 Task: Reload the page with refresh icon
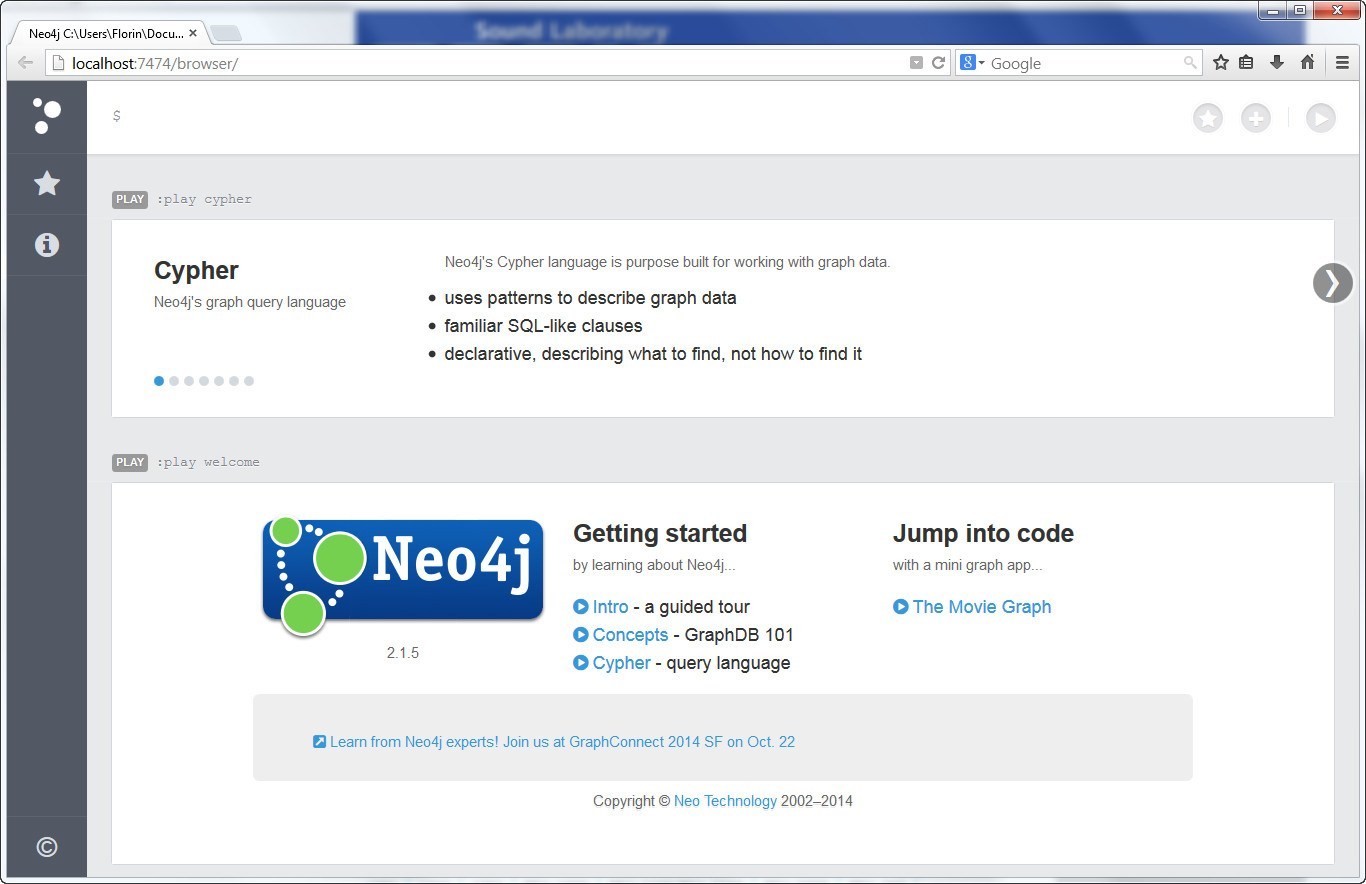coord(938,63)
